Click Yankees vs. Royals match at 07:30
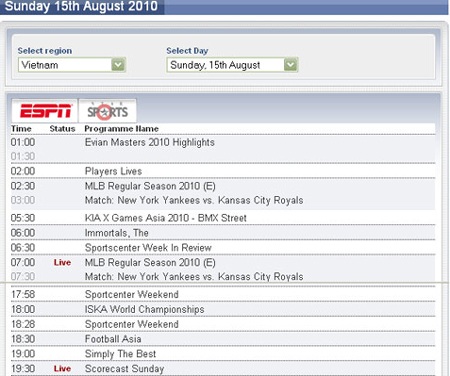Screen dimensions: 450x376 coord(194,277)
